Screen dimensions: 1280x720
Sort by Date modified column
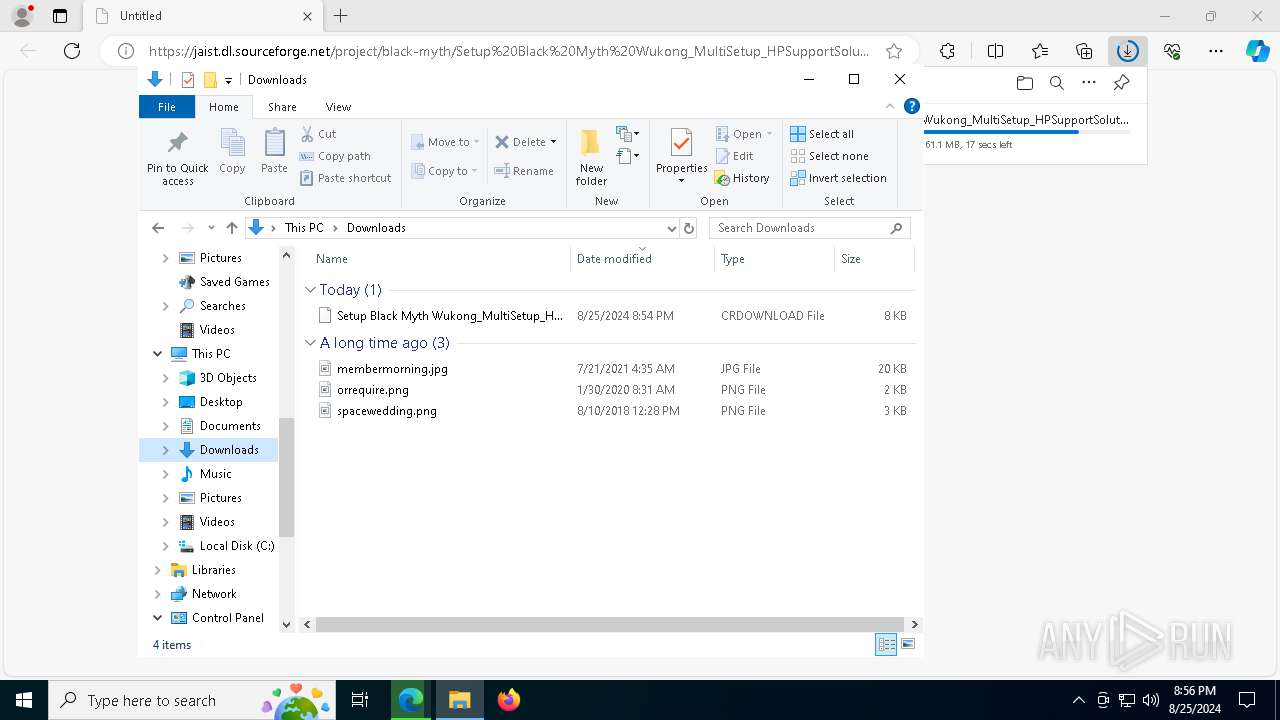[642, 259]
